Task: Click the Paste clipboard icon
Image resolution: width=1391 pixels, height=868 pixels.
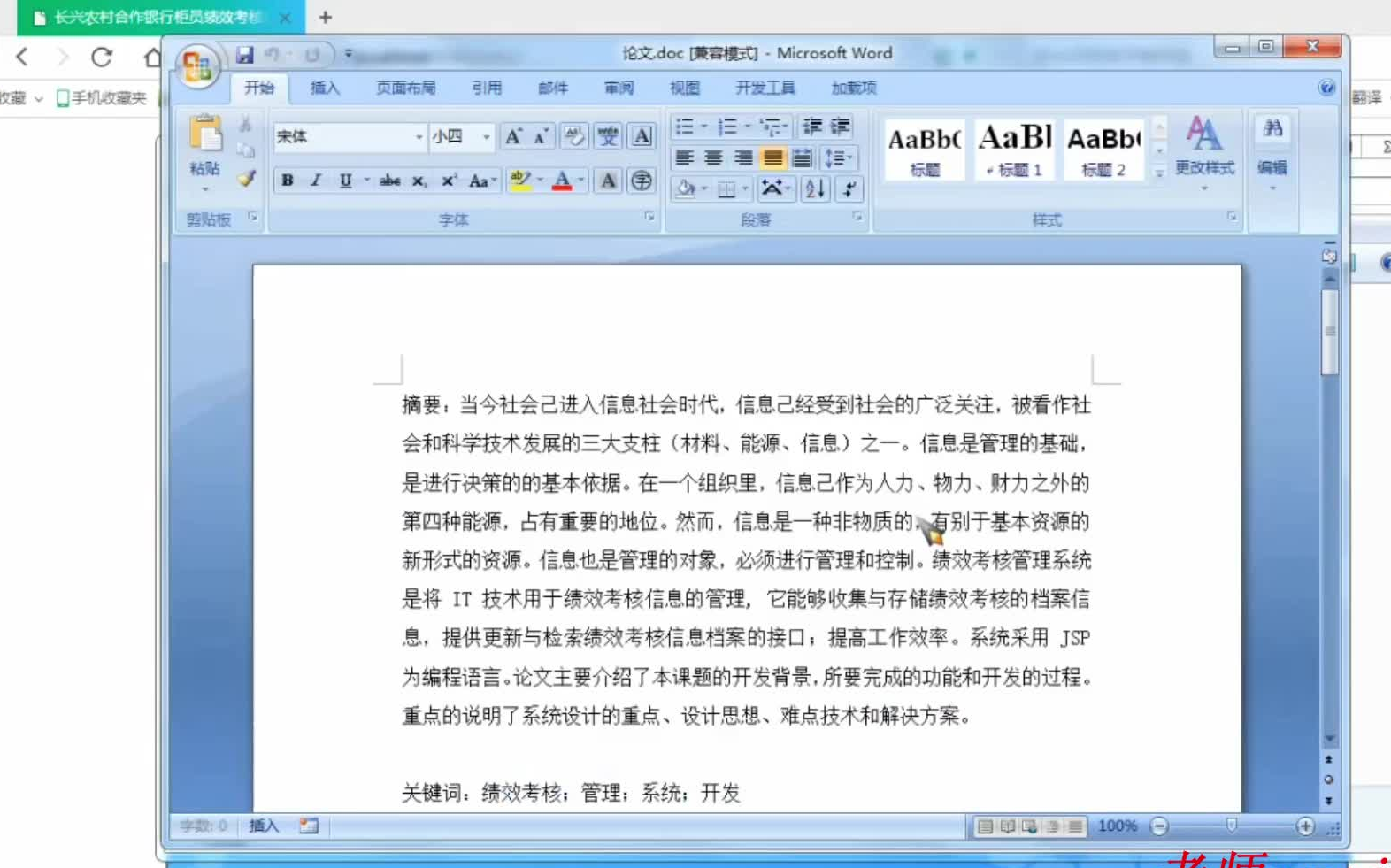Action: [x=204, y=133]
